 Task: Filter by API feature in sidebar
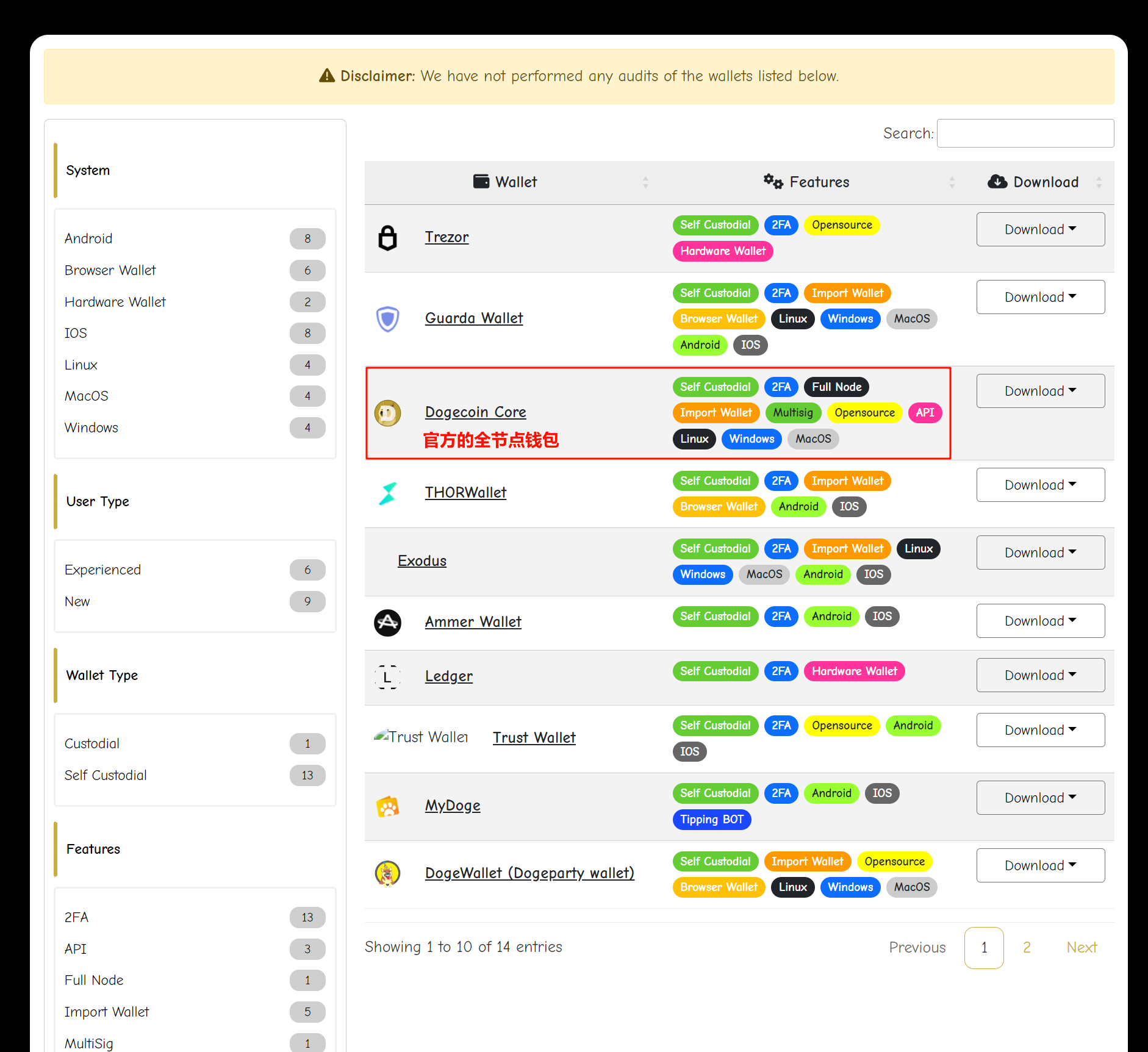pyautogui.click(x=195, y=949)
